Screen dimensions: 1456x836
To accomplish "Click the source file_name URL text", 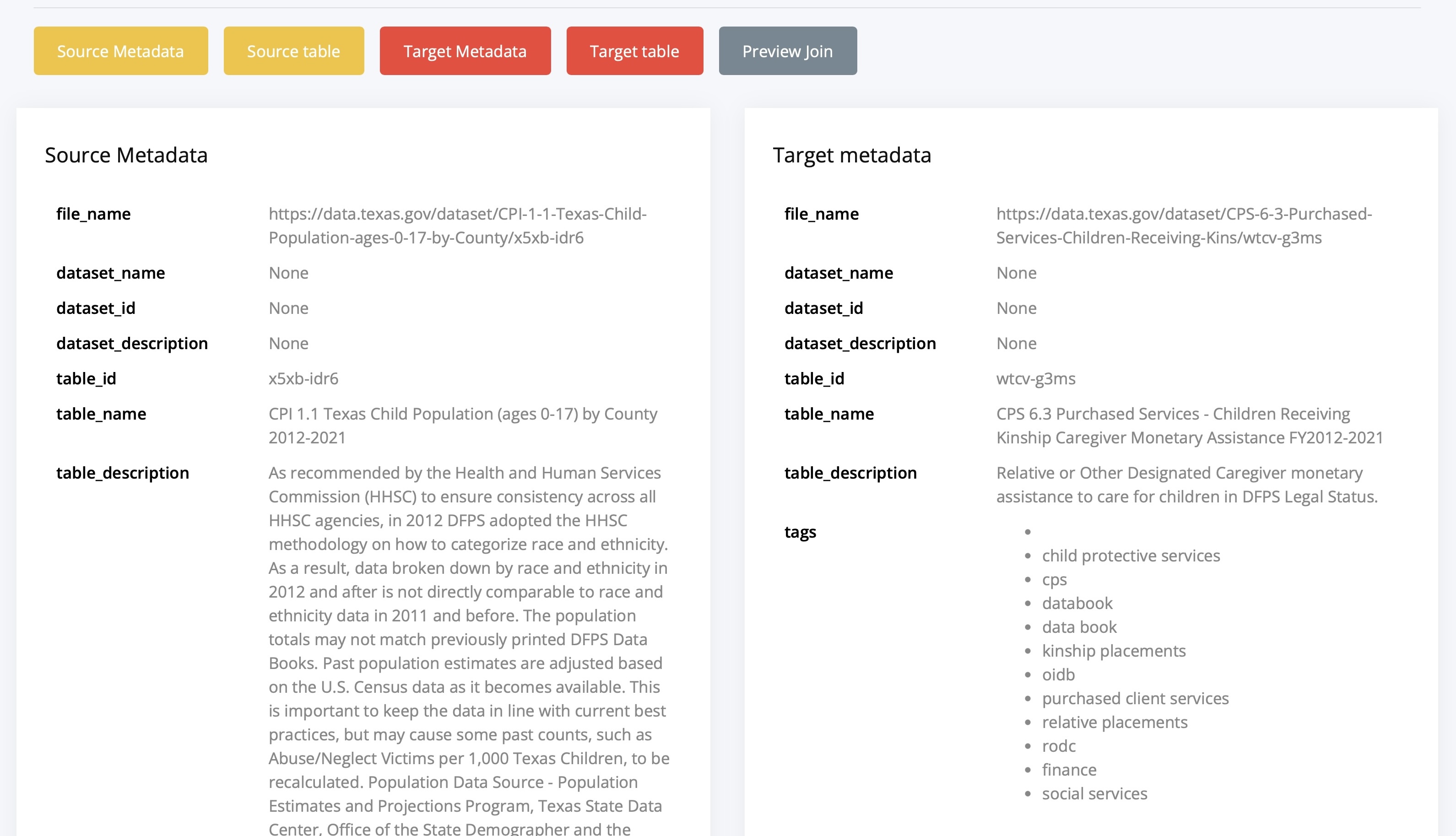I will [x=457, y=226].
